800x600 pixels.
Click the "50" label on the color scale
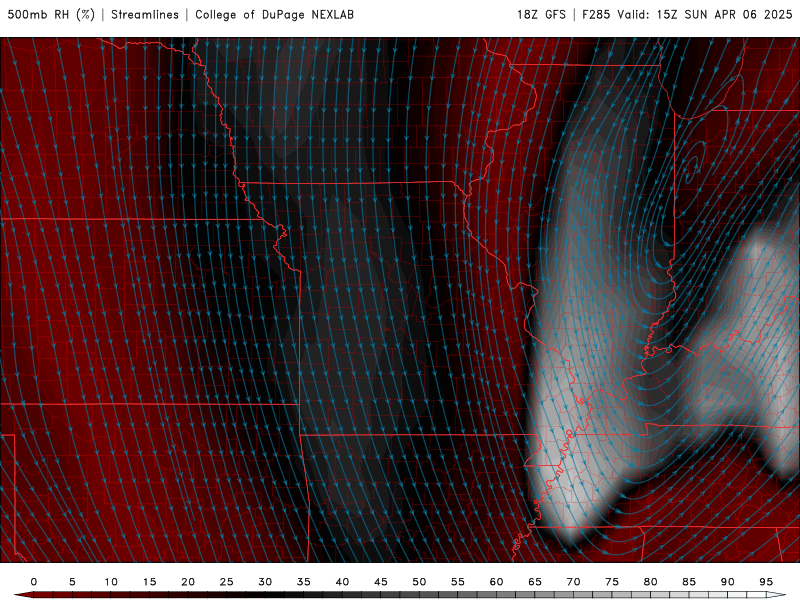pyautogui.click(x=419, y=582)
